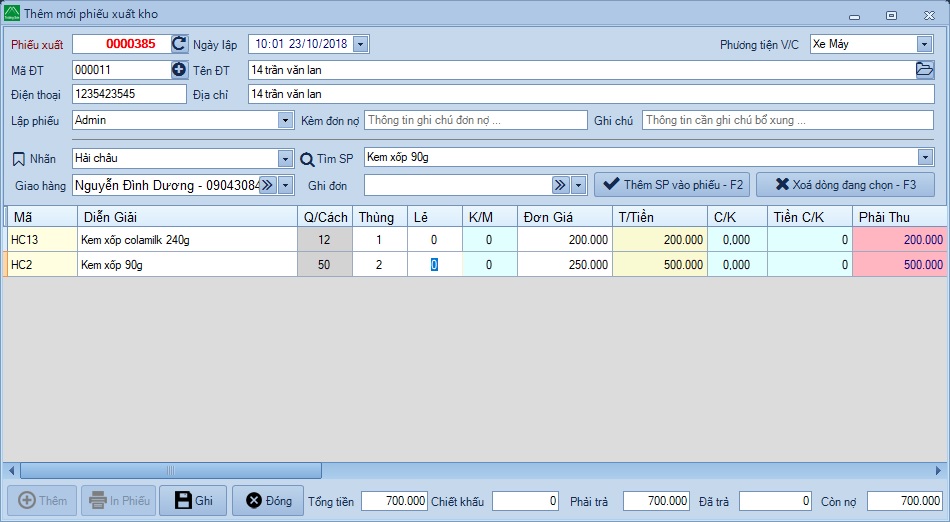Click double-arrow icon in Giao hàng field
Image resolution: width=950 pixels, height=522 pixels.
267,185
